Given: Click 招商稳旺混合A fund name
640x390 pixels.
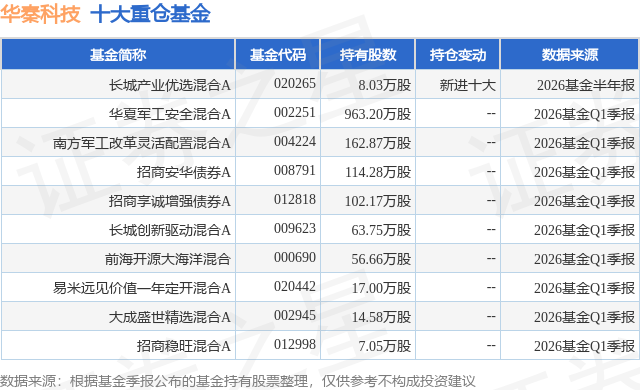Looking at the screenshot, I should pyautogui.click(x=184, y=346).
